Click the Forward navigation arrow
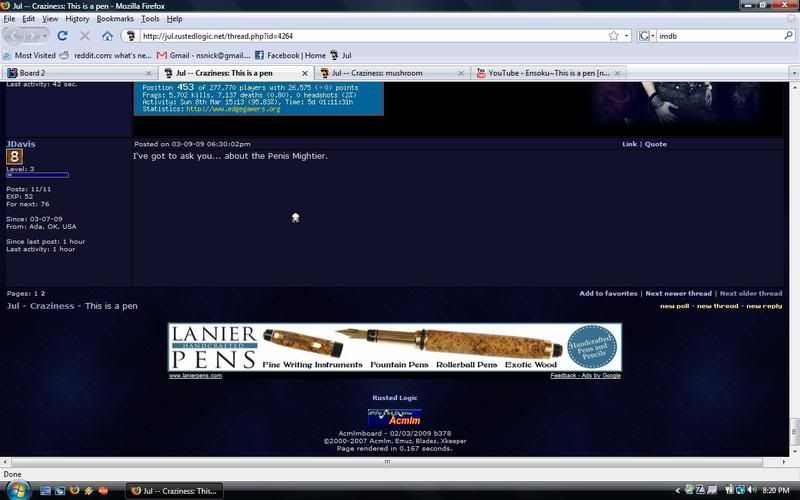The height and width of the screenshot is (500, 800). [x=31, y=36]
